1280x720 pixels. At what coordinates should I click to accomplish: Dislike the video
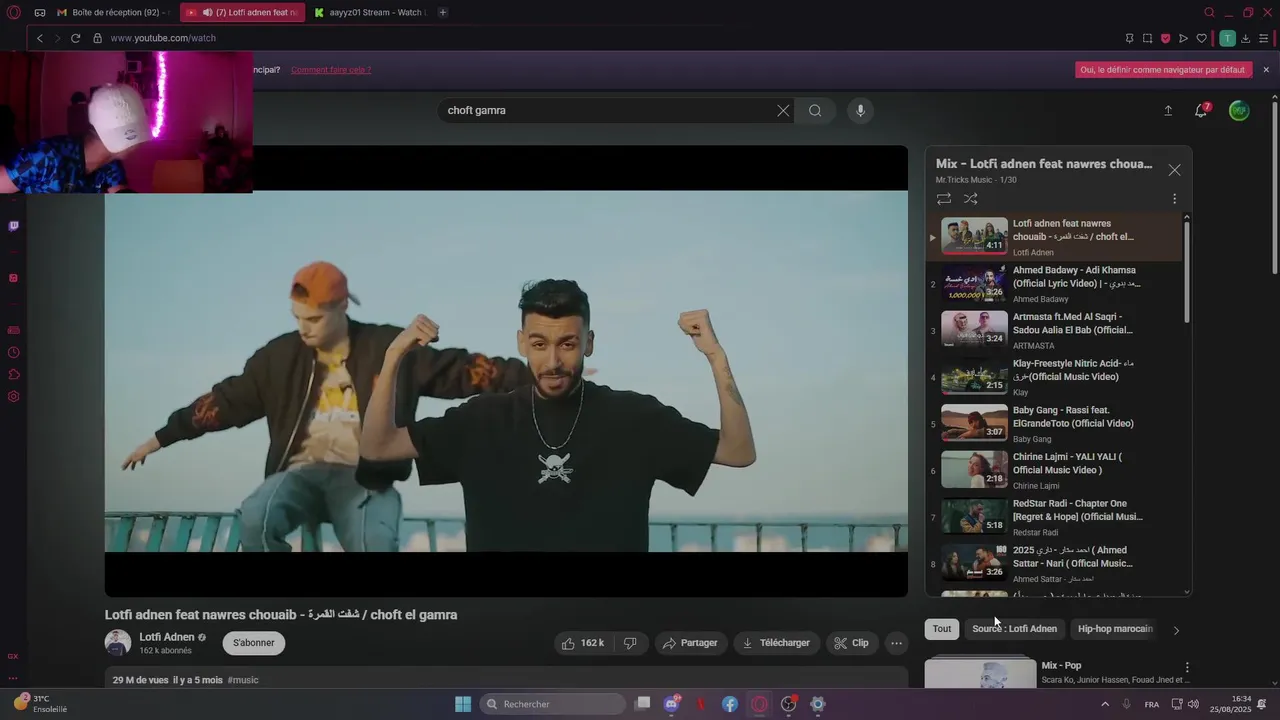(630, 643)
